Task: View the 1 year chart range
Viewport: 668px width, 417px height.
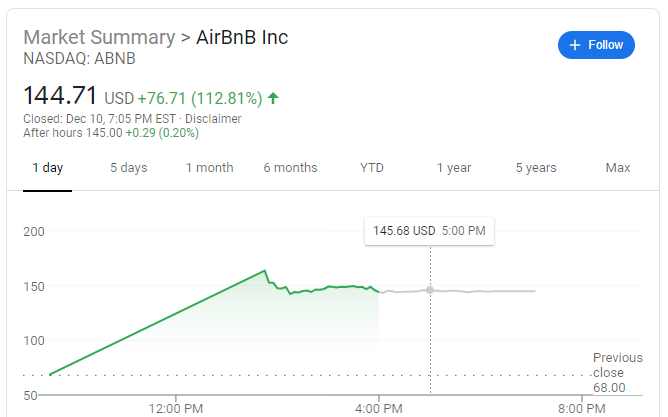Action: (x=454, y=168)
